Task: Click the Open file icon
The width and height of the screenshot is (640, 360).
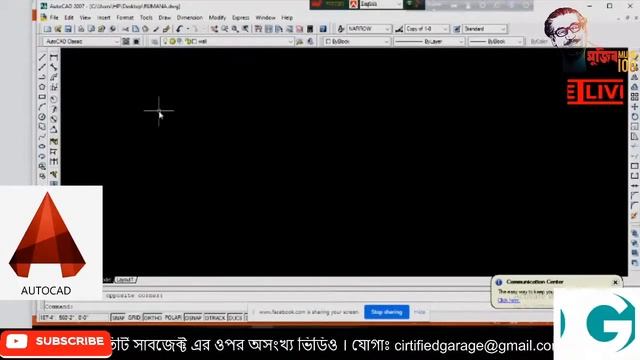Action: (x=58, y=29)
